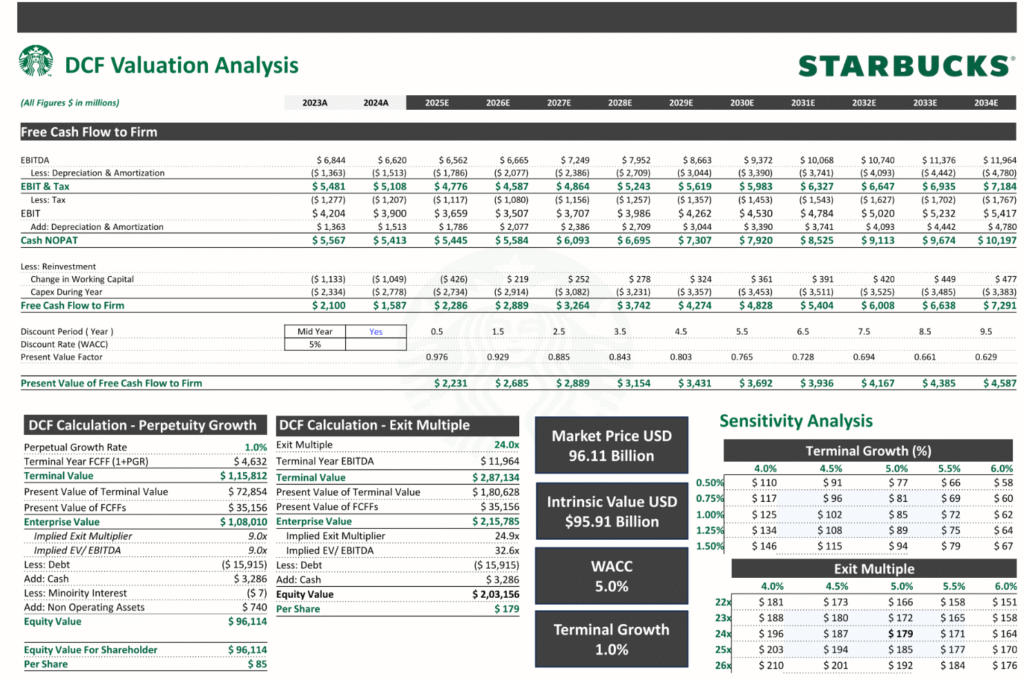The image size is (1024, 680).
Task: Click the DCF Calculation - Exit Multiple header
Action: 397,425
